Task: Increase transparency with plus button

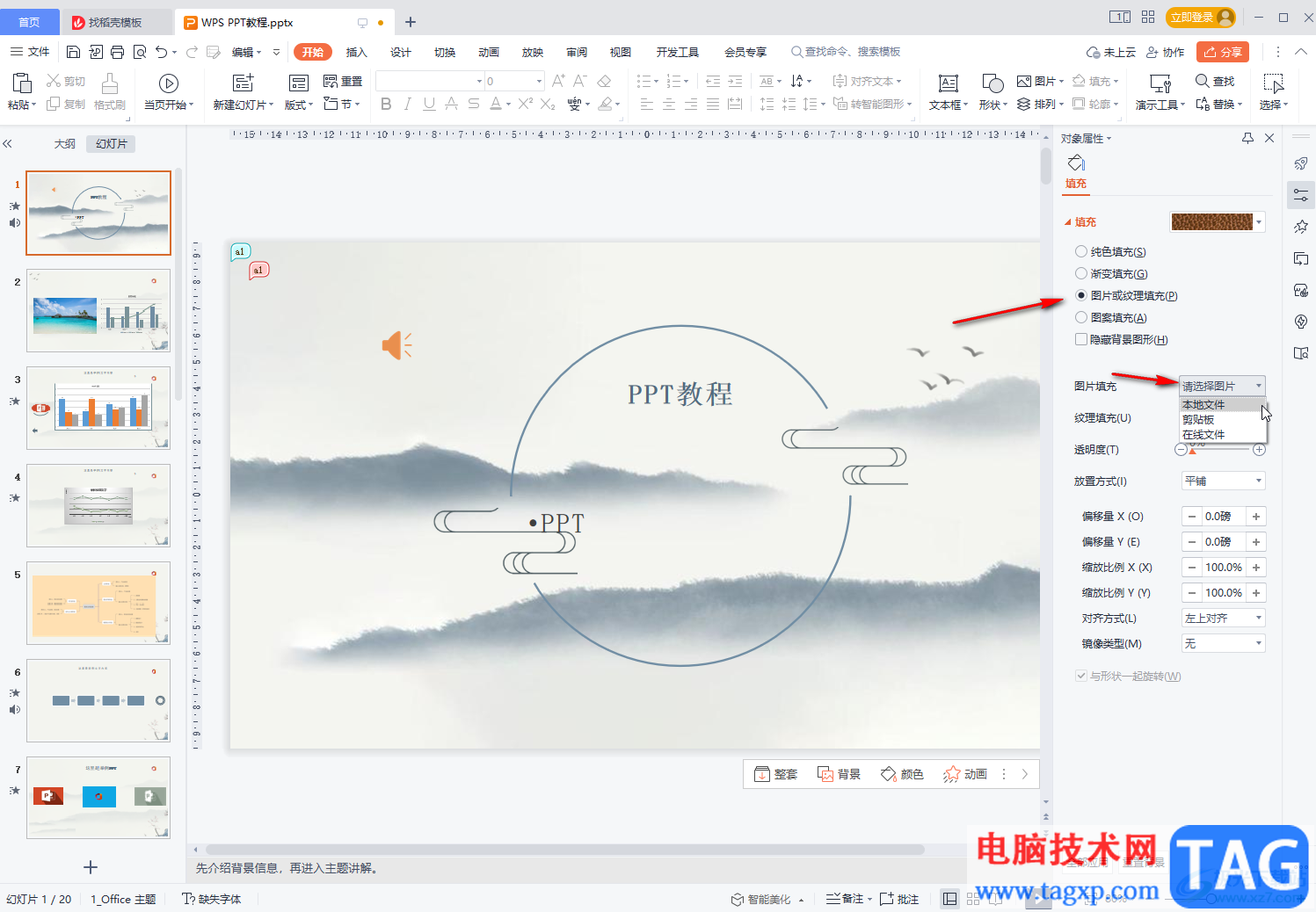Action: point(1259,449)
